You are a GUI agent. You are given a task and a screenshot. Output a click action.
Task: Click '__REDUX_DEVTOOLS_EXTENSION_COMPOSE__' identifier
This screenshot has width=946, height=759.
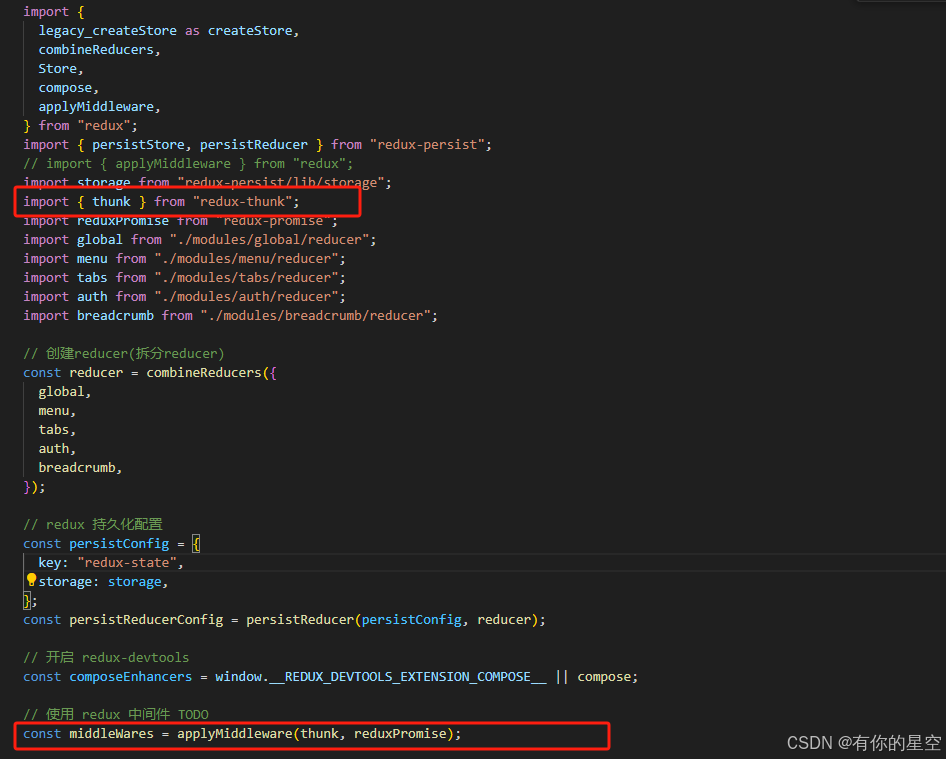[x=408, y=677]
